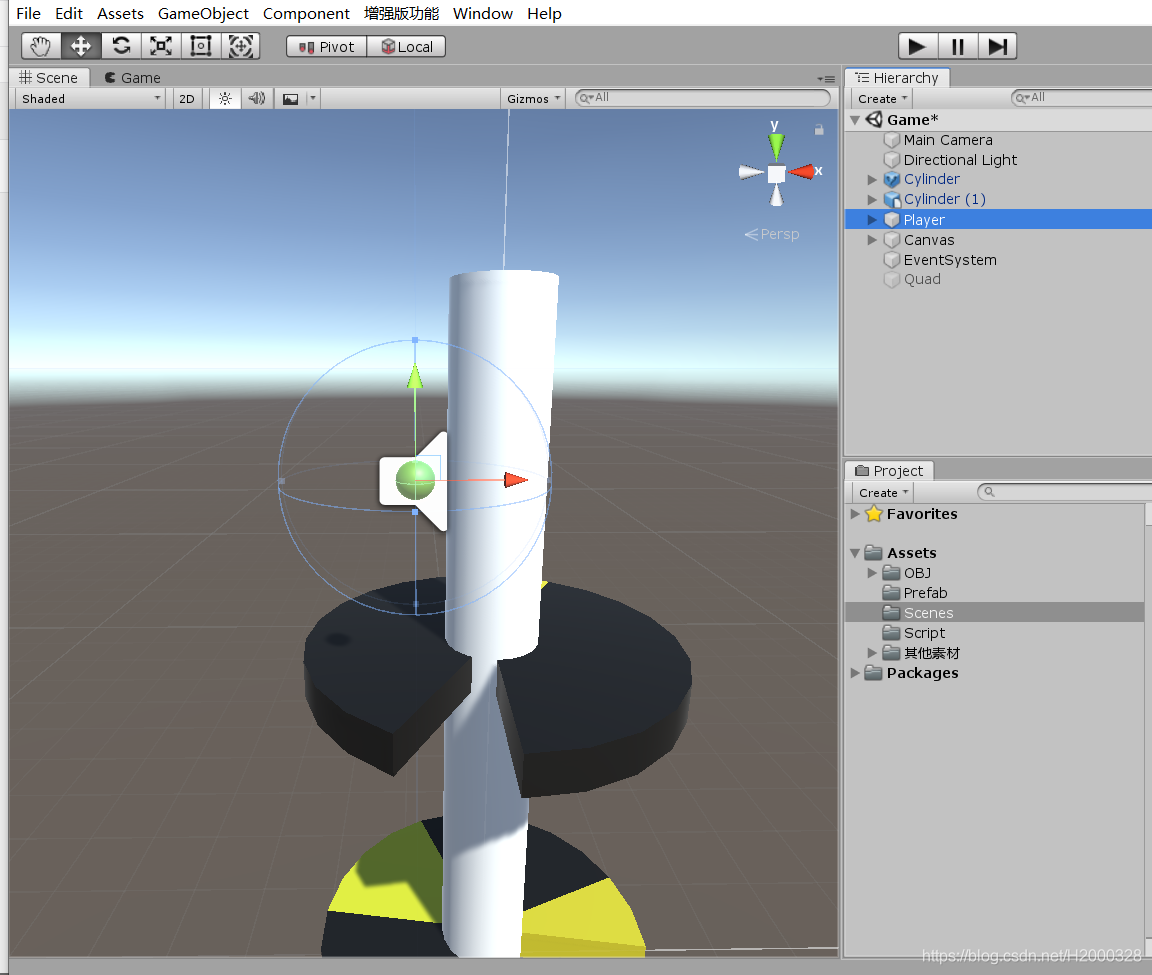The height and width of the screenshot is (975, 1152).
Task: Toggle scene audio
Action: click(x=256, y=98)
